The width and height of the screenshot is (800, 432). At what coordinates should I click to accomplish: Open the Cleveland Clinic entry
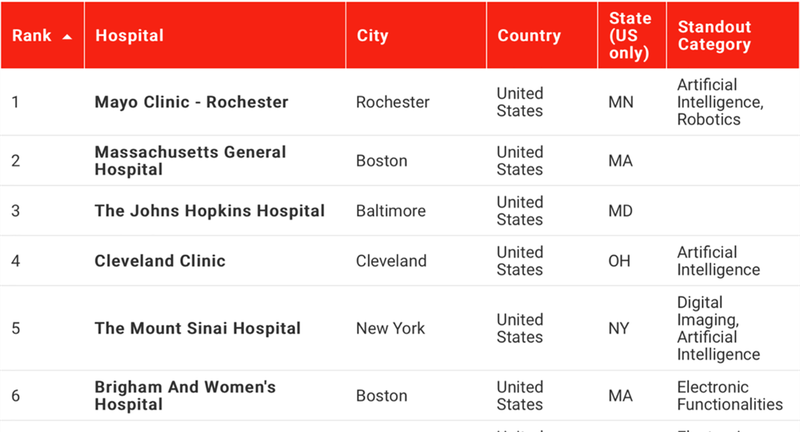(160, 261)
